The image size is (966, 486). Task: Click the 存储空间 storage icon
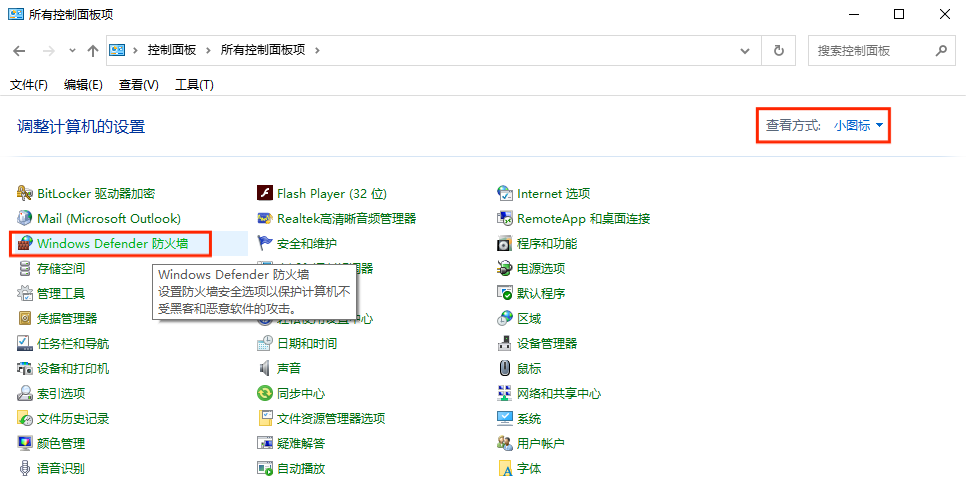[25, 269]
